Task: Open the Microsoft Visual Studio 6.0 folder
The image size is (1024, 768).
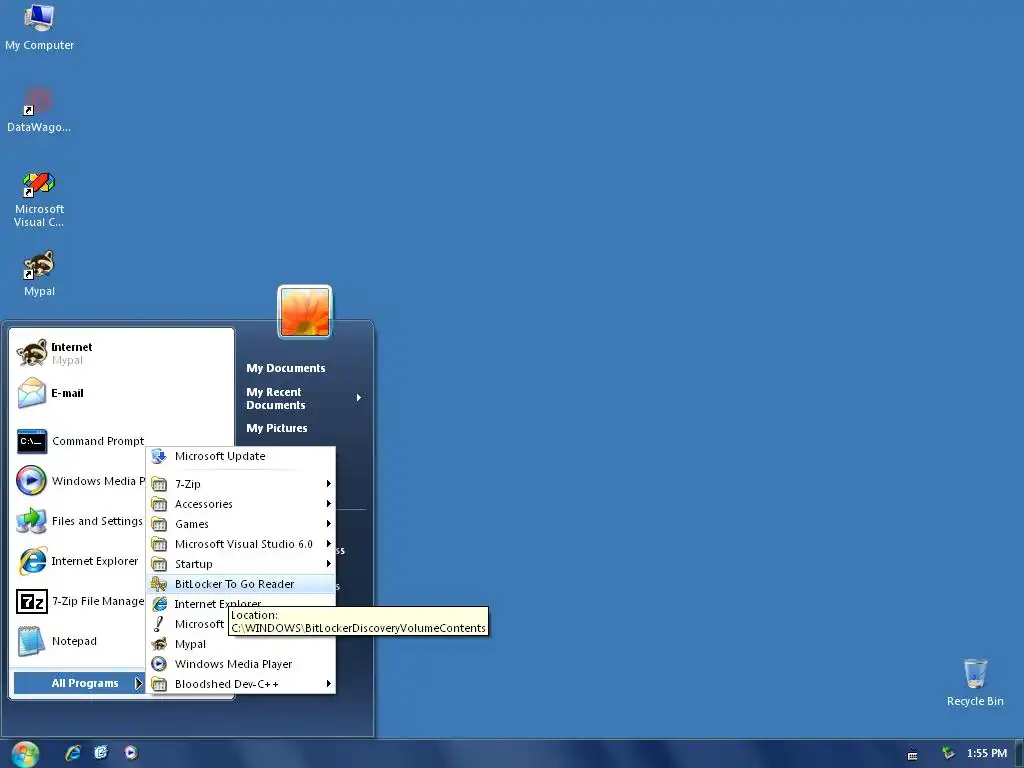Action: pyautogui.click(x=241, y=544)
